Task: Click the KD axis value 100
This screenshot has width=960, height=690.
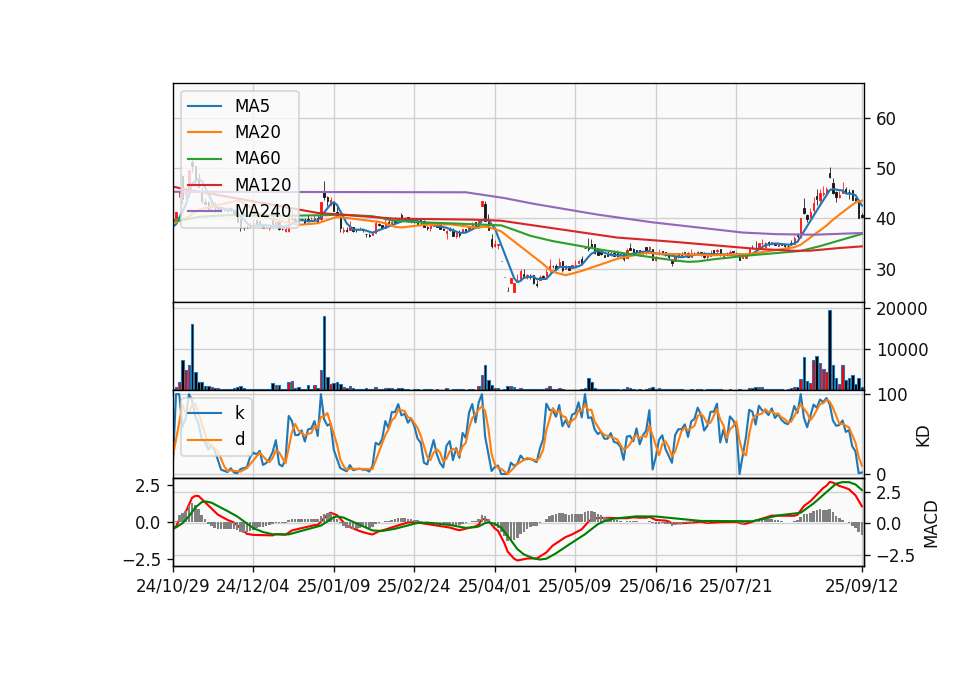Action: [x=891, y=395]
